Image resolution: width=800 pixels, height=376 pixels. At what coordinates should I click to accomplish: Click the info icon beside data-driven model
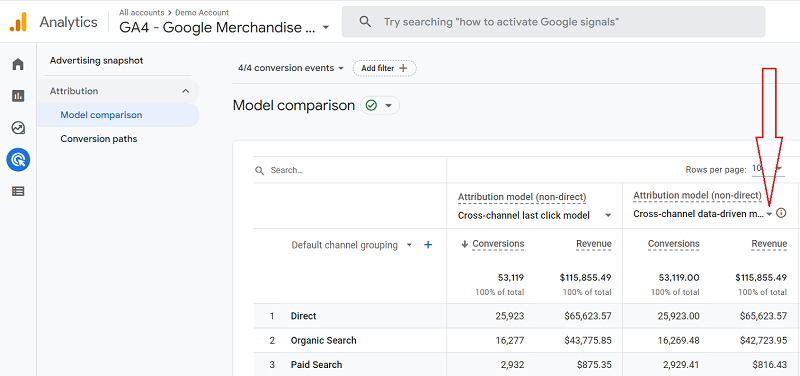[781, 213]
